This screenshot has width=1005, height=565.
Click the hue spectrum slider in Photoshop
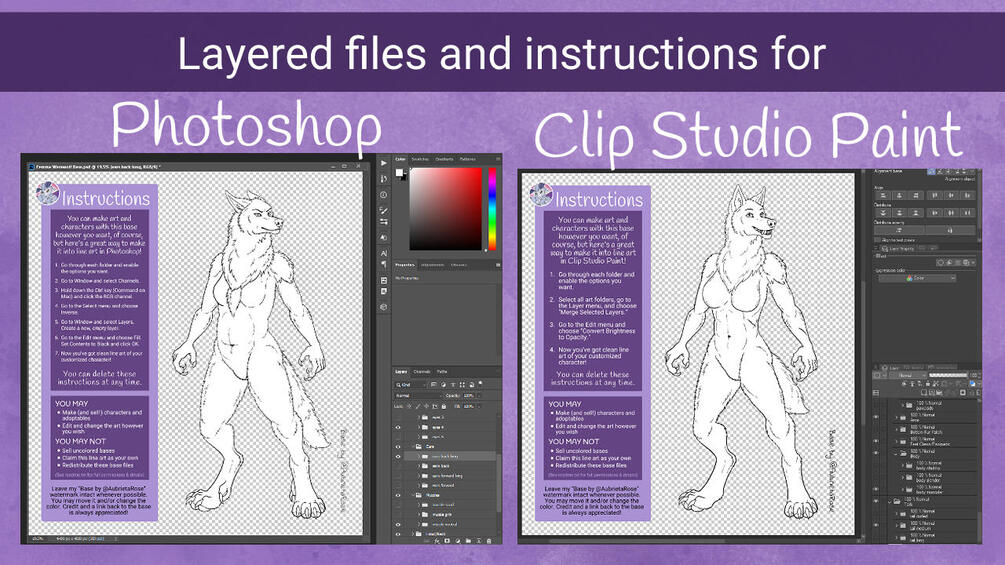pyautogui.click(x=492, y=209)
